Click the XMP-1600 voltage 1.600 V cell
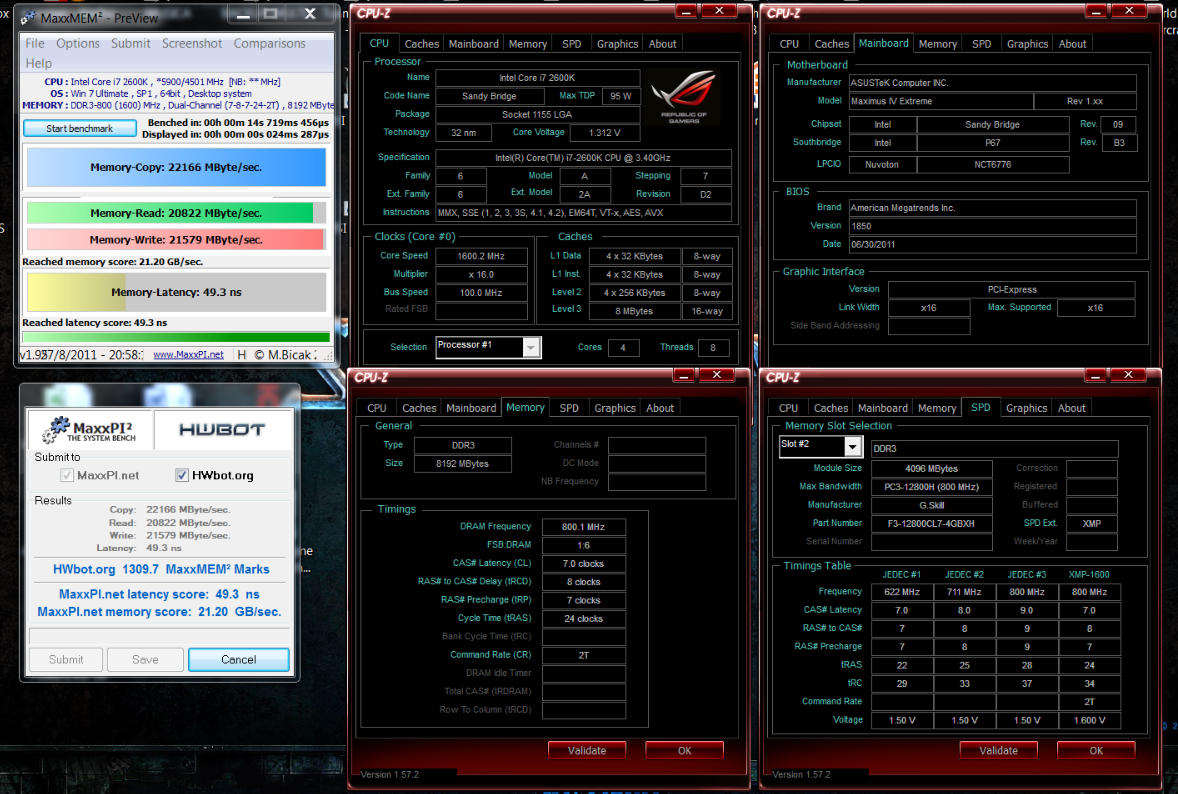Image resolution: width=1178 pixels, height=794 pixels. tap(1089, 720)
